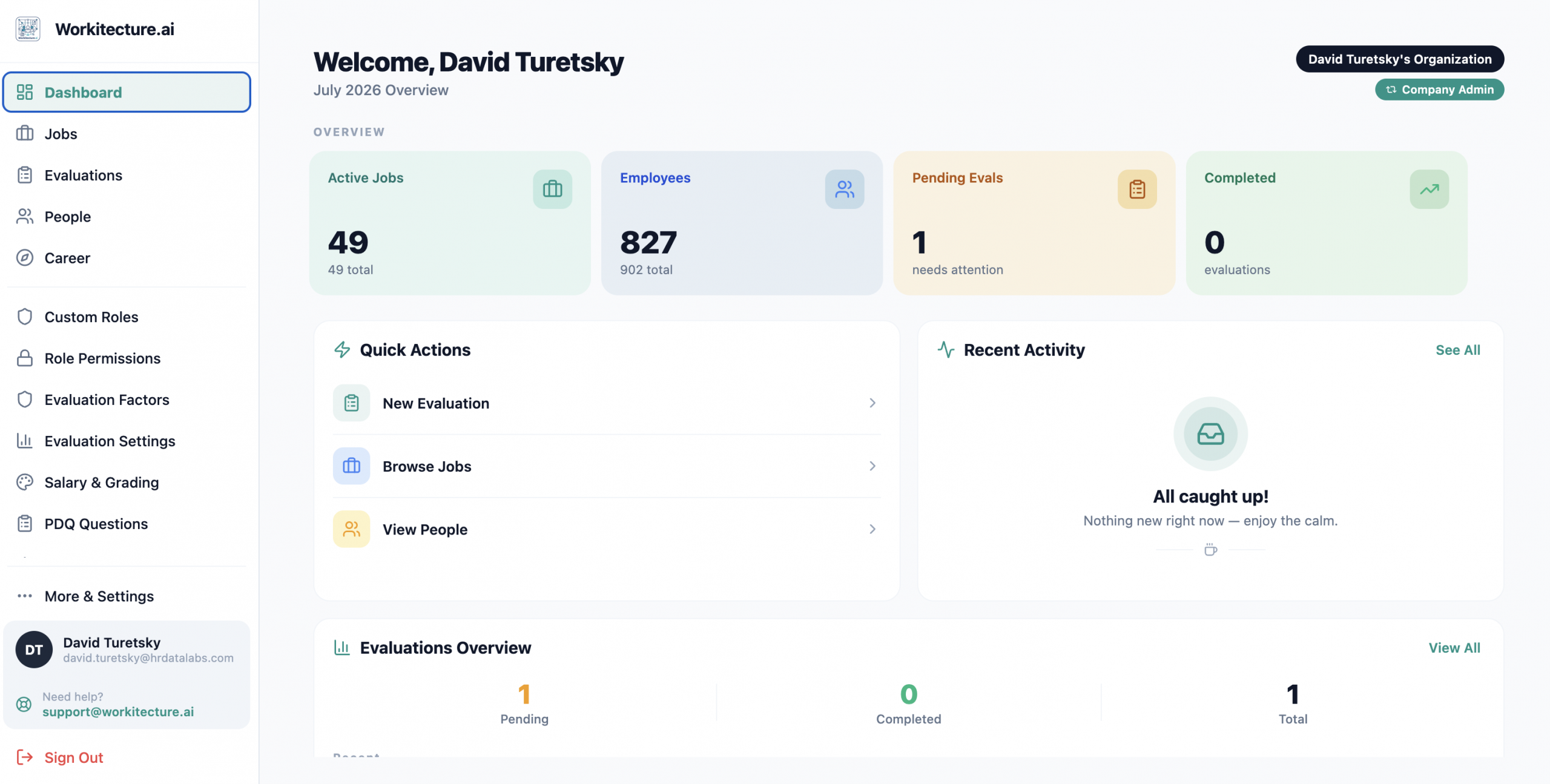Click the New Evaluation clipboard icon
Viewport: 1550px width, 784px height.
coord(351,403)
